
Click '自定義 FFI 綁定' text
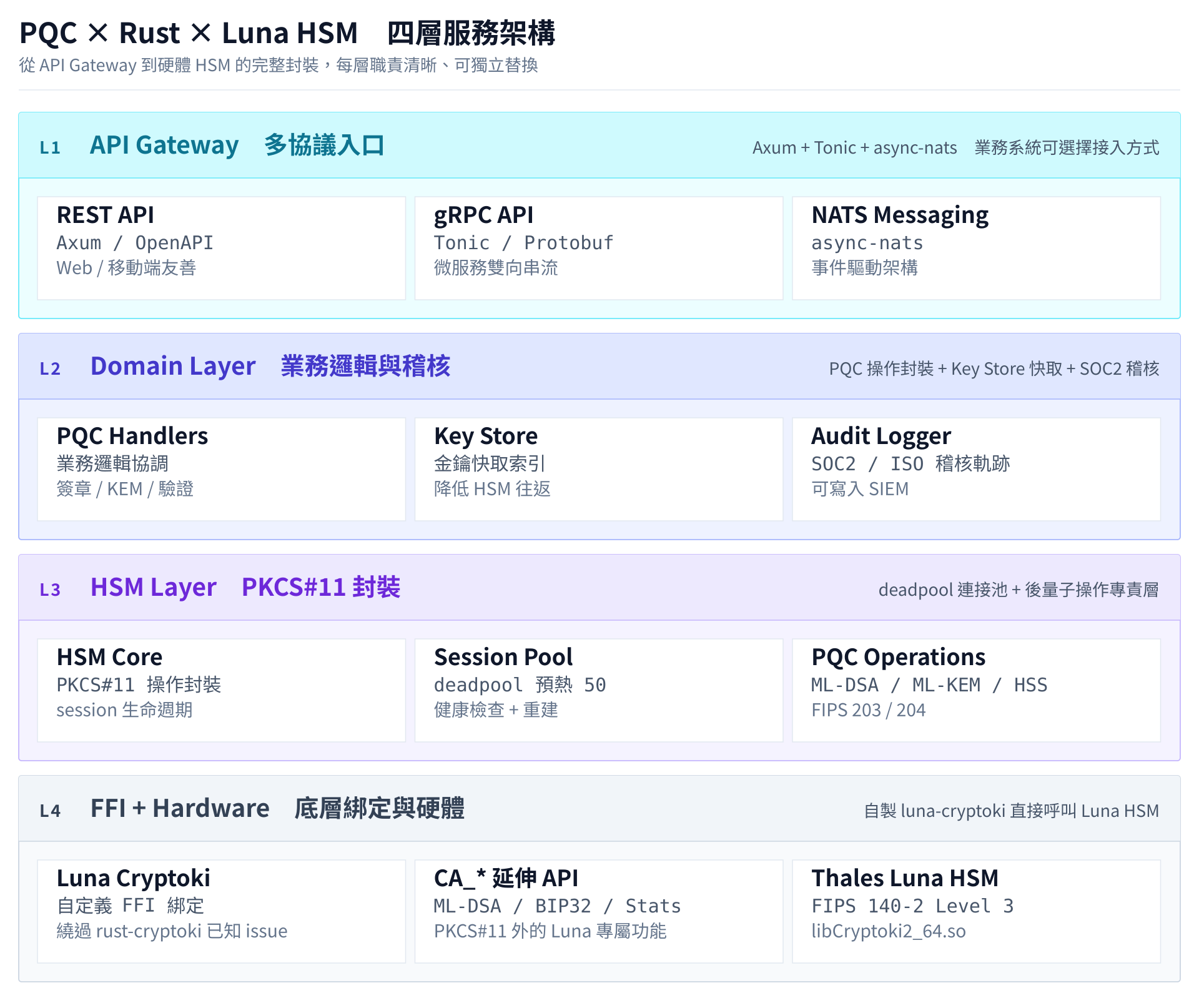click(131, 906)
